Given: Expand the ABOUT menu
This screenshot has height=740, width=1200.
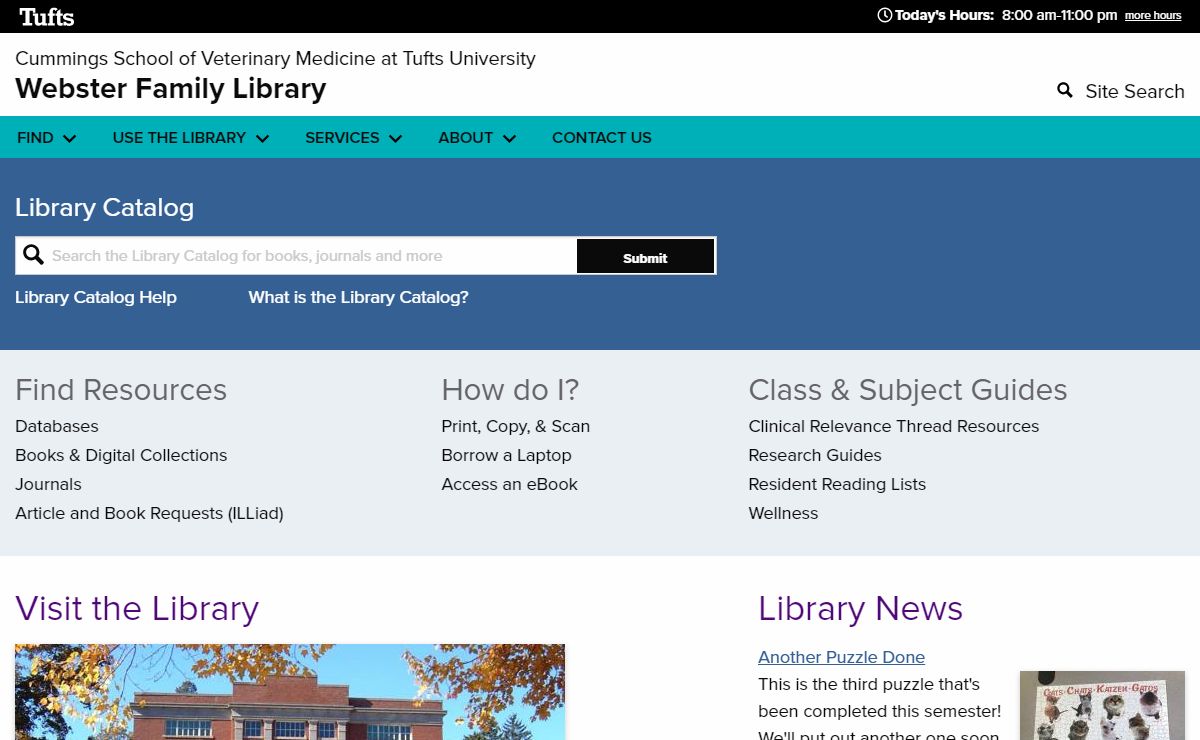Looking at the screenshot, I should [x=477, y=138].
